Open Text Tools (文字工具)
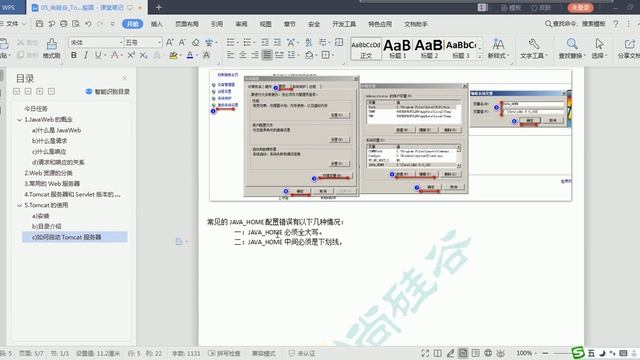 [533, 48]
